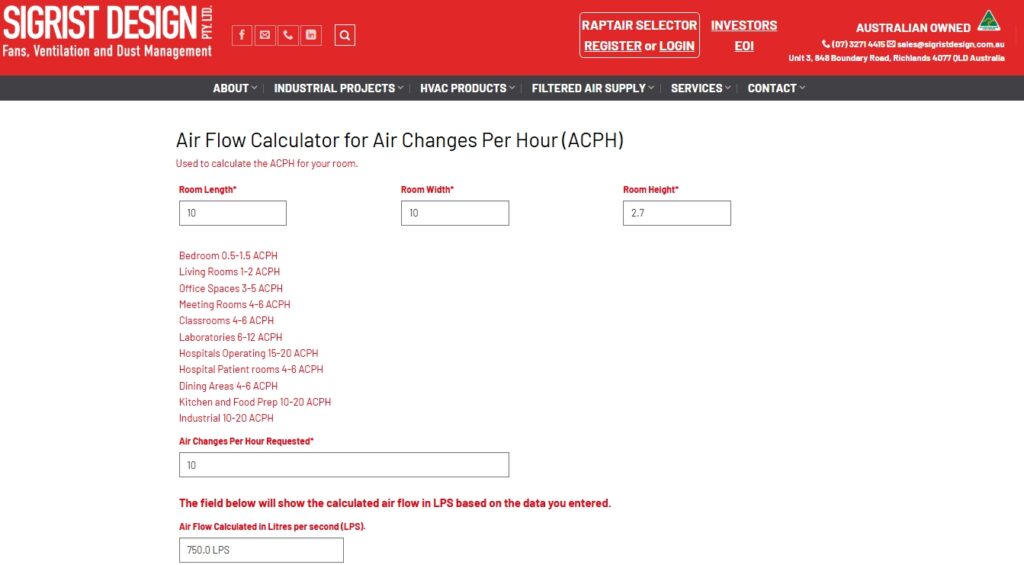Click the Room Length input field
The height and width of the screenshot is (565, 1024).
coord(233,213)
